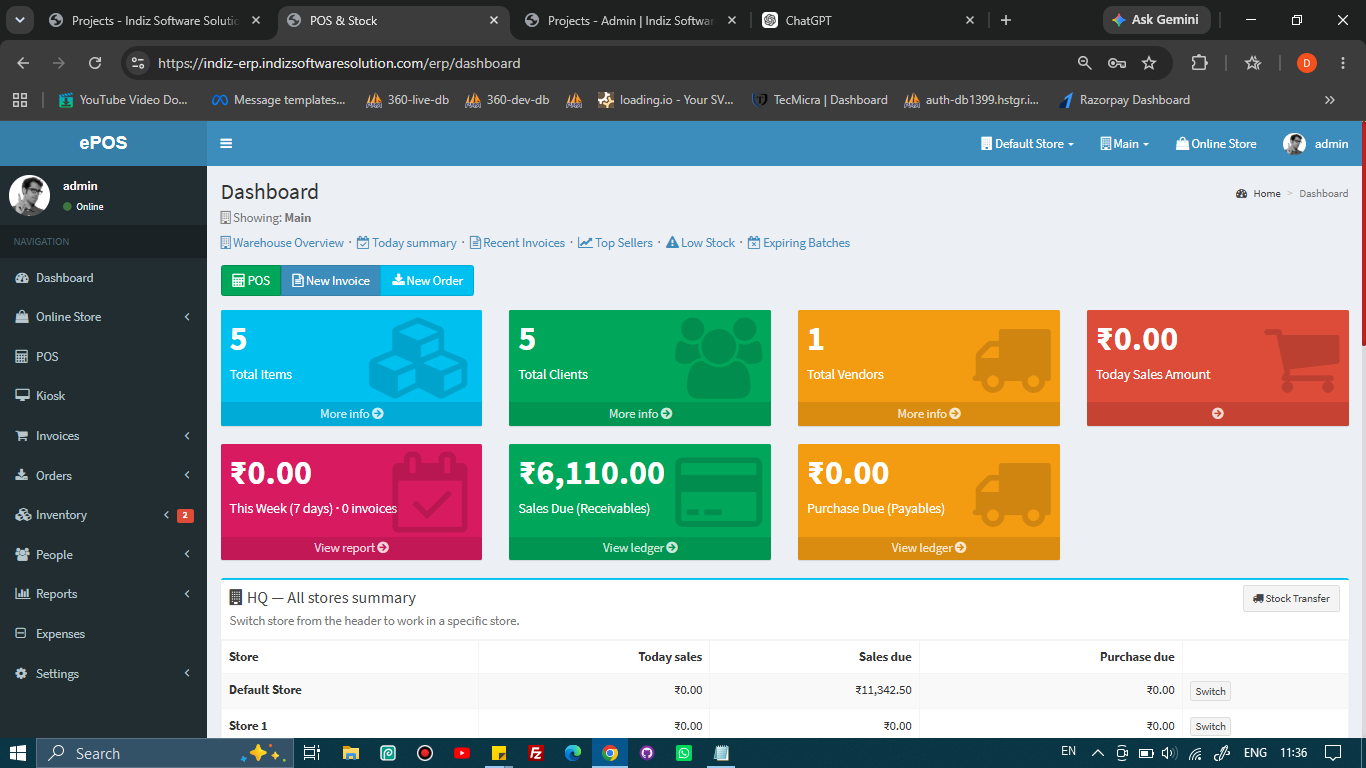1366x768 pixels.
Task: Expand the Orders sidebar menu
Action: pyautogui.click(x=103, y=475)
